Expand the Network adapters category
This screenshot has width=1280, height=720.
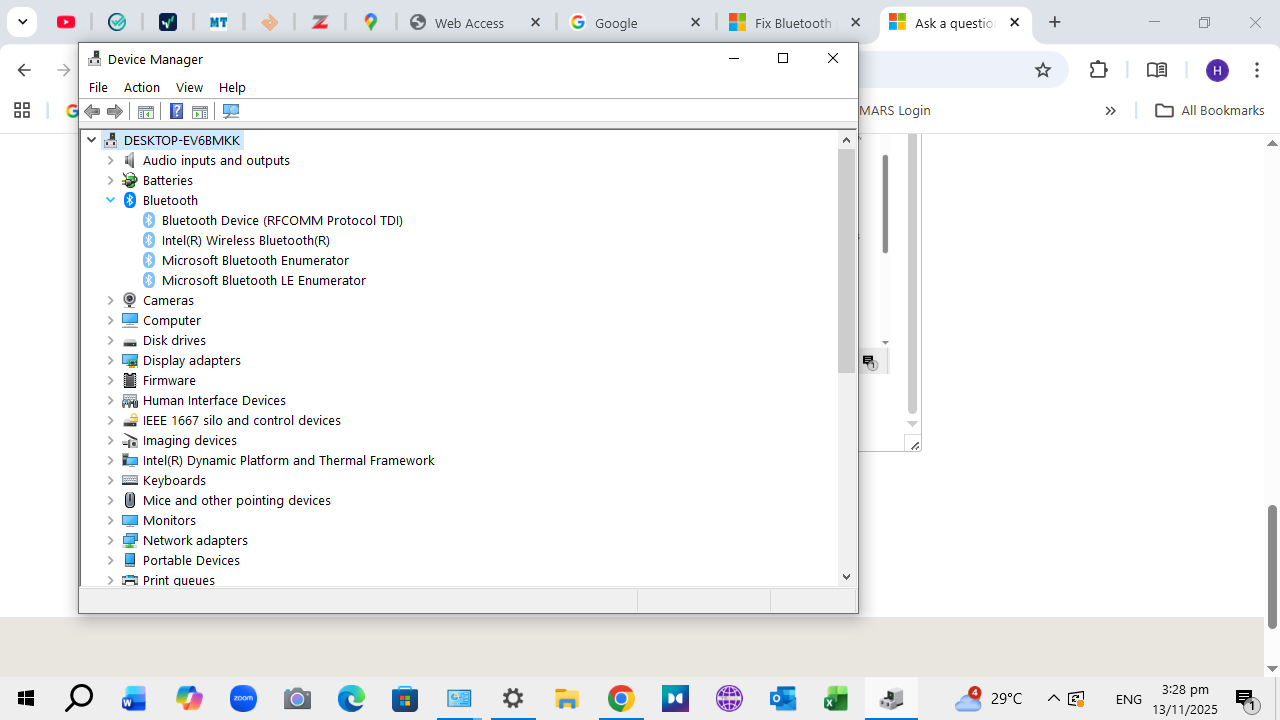110,540
